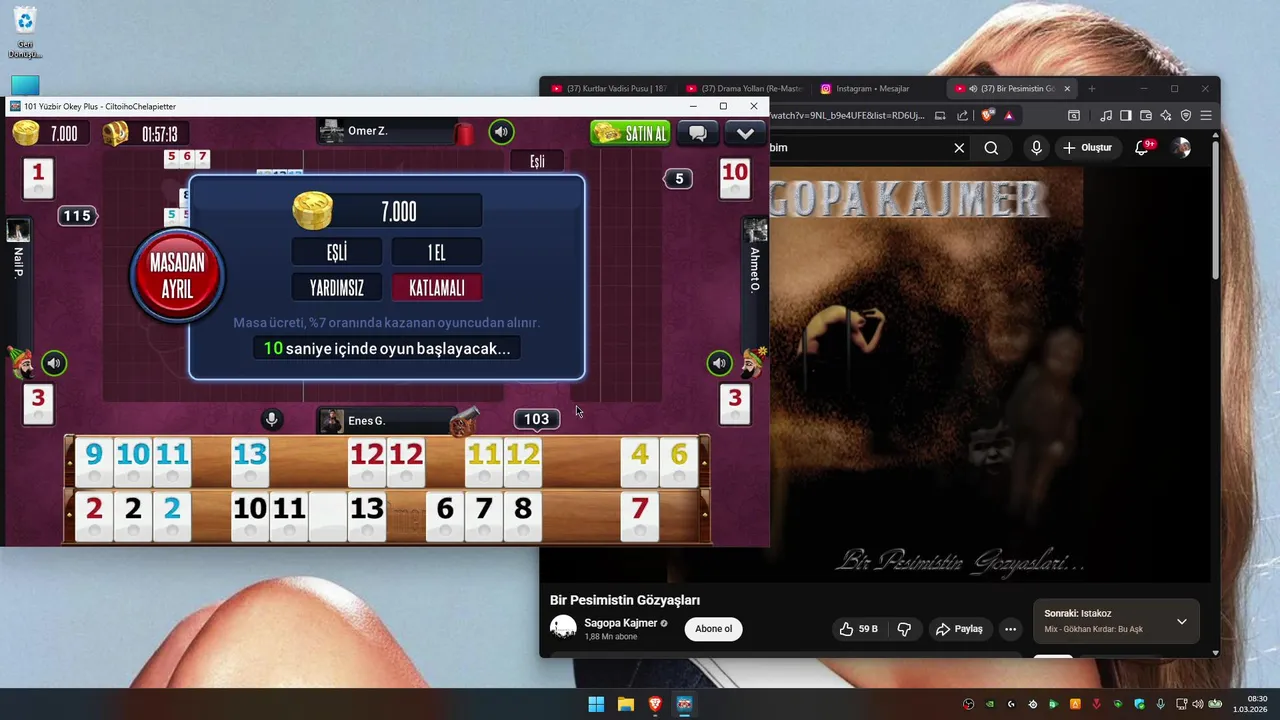Close the Bir Pesimistin tab
The height and width of the screenshot is (720, 1280).
tap(1067, 89)
